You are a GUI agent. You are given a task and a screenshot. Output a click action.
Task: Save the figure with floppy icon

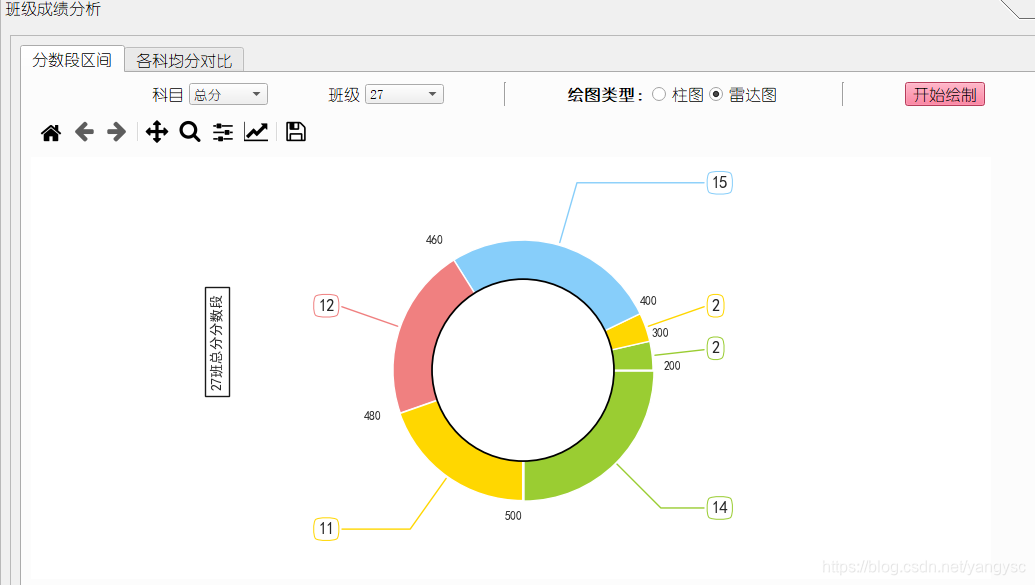pyautogui.click(x=296, y=131)
